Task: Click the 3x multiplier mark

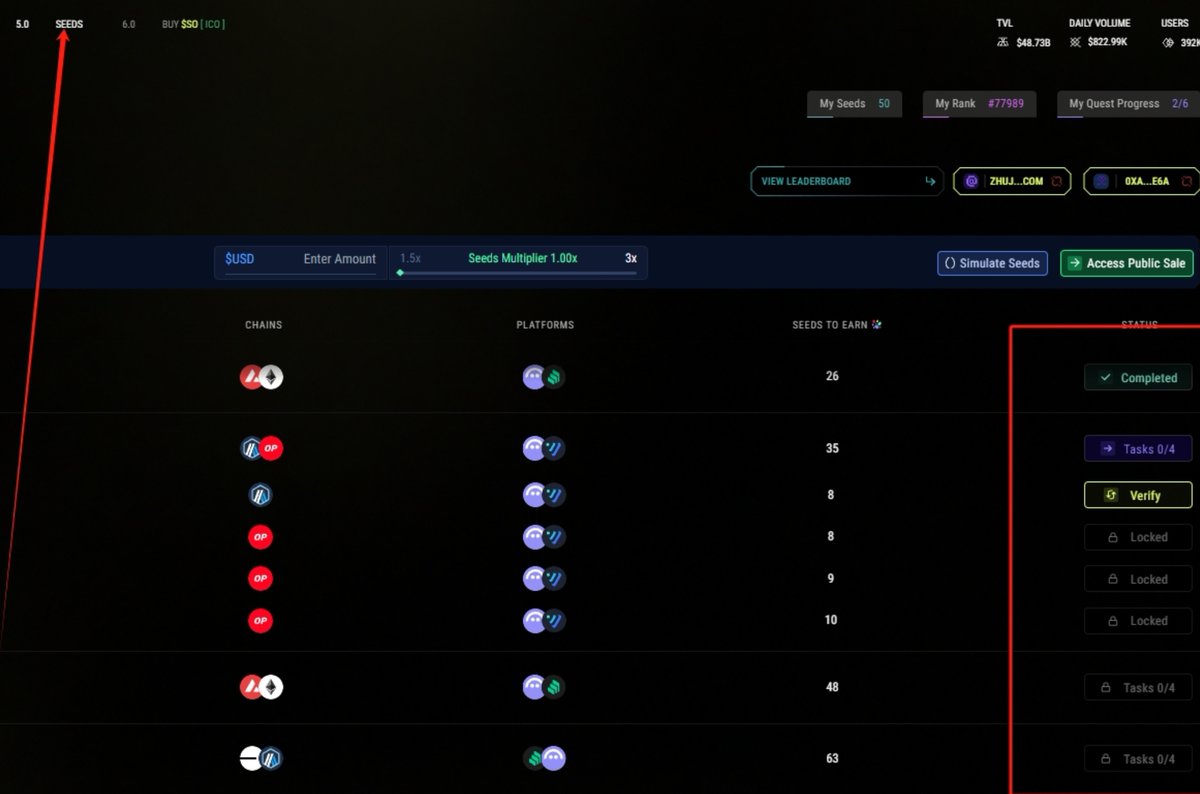Action: (x=631, y=258)
